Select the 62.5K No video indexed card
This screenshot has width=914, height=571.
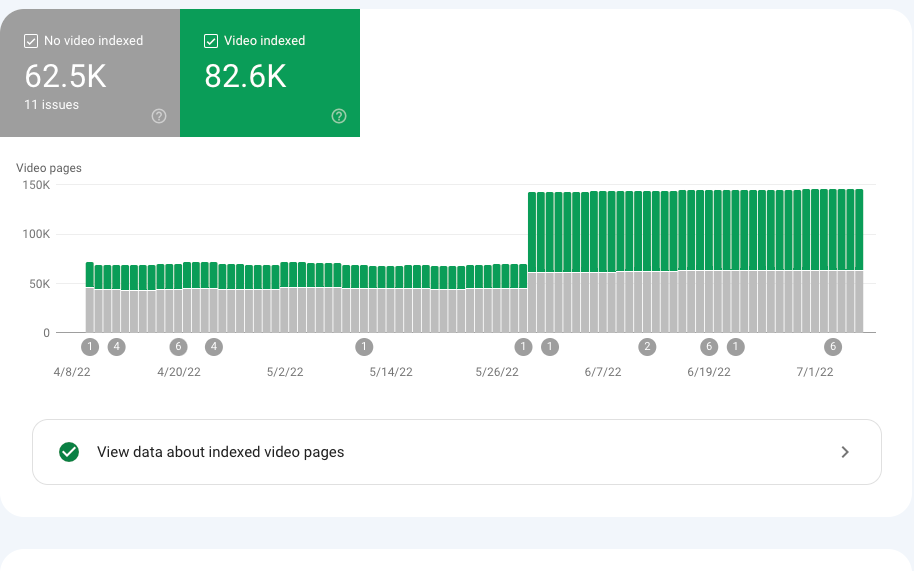tap(90, 76)
